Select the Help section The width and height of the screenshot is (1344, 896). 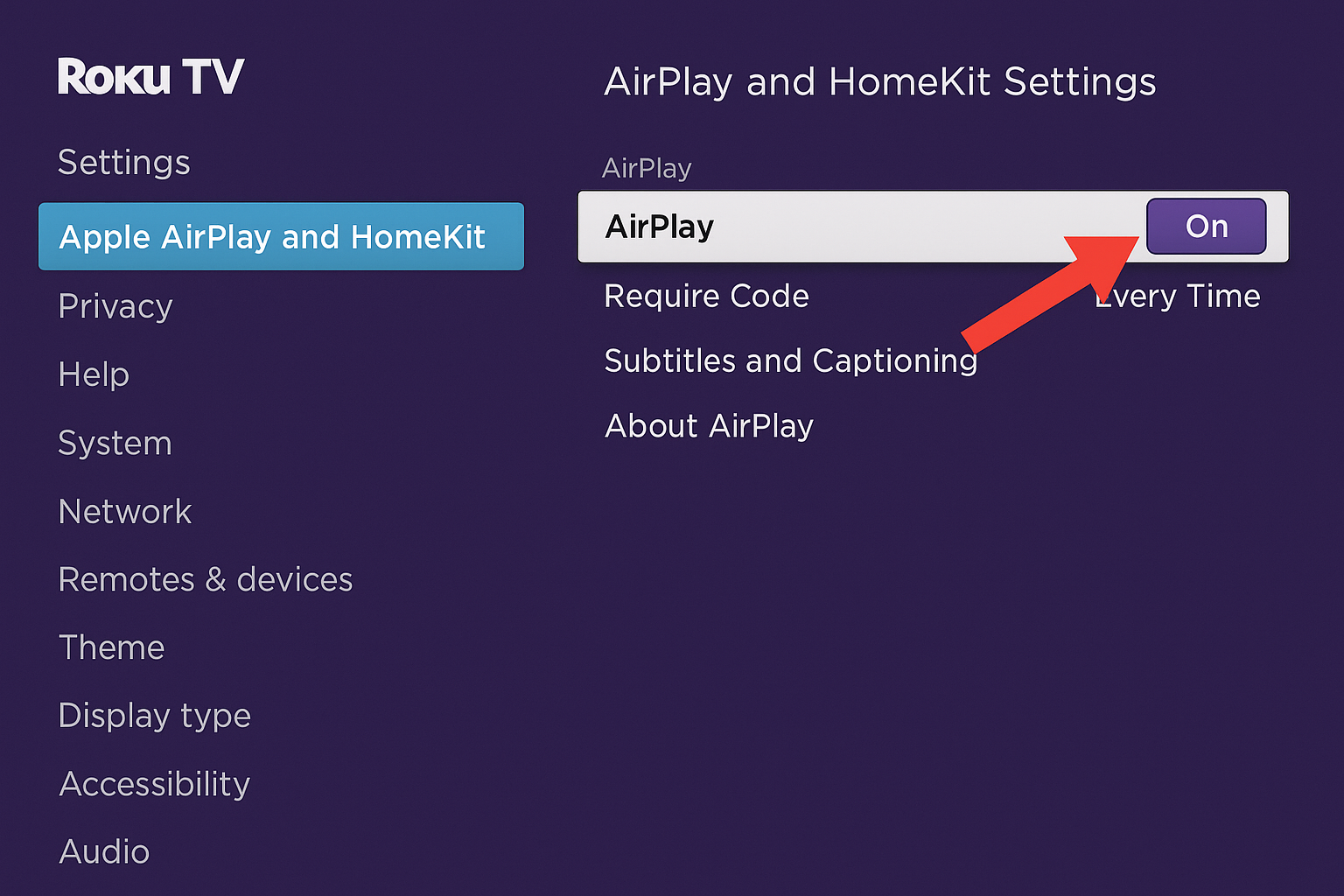(x=93, y=374)
